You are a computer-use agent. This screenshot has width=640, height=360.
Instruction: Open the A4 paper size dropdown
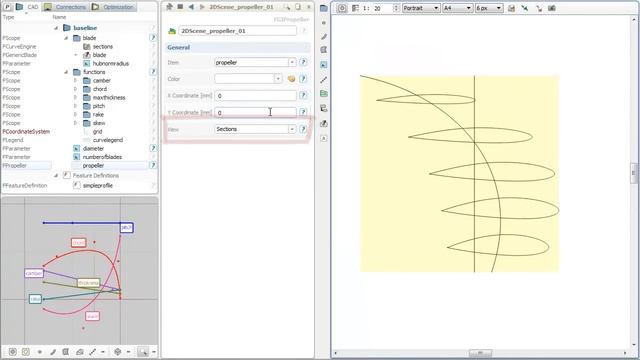[458, 8]
